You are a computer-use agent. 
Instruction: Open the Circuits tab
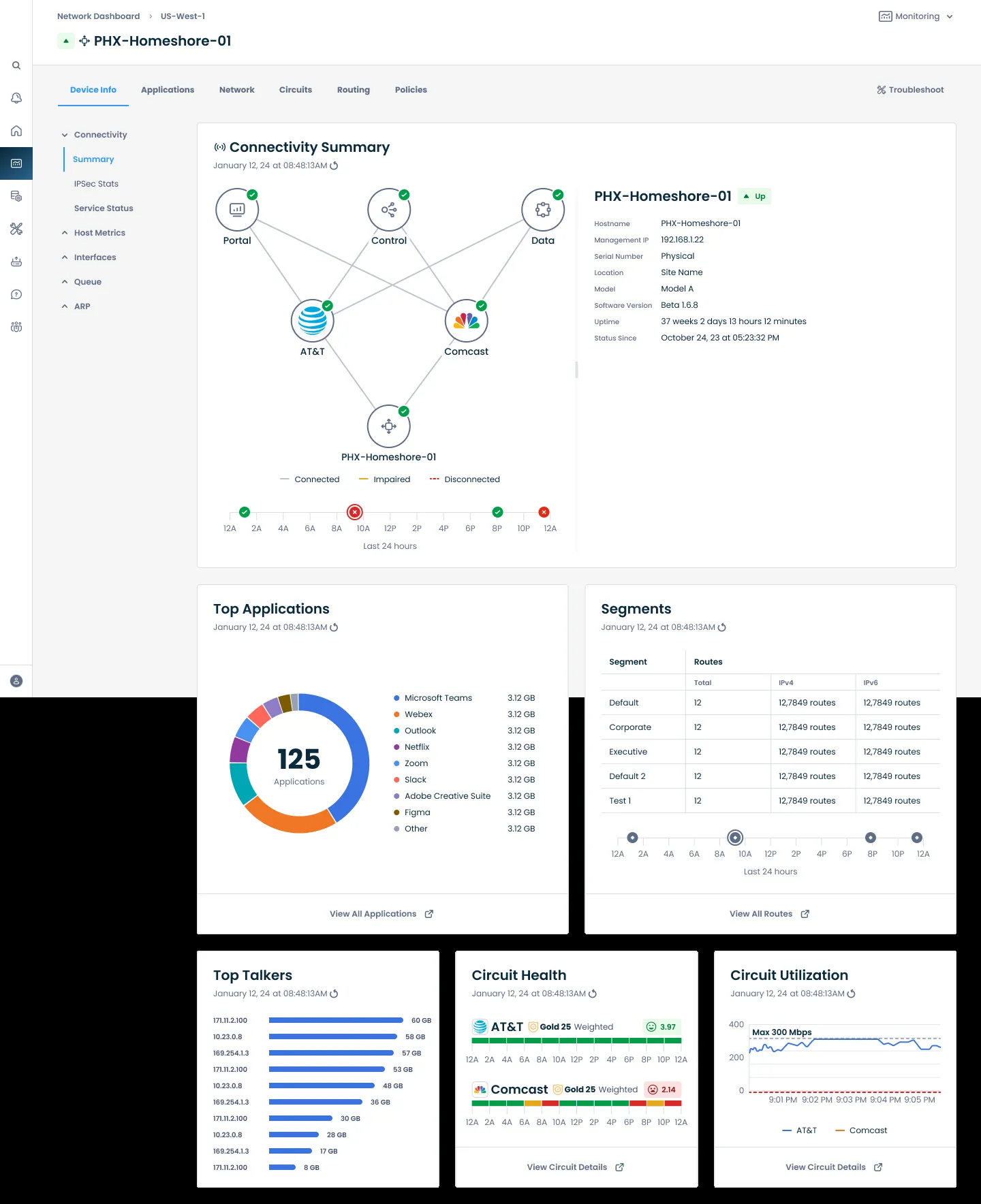pyautogui.click(x=296, y=90)
